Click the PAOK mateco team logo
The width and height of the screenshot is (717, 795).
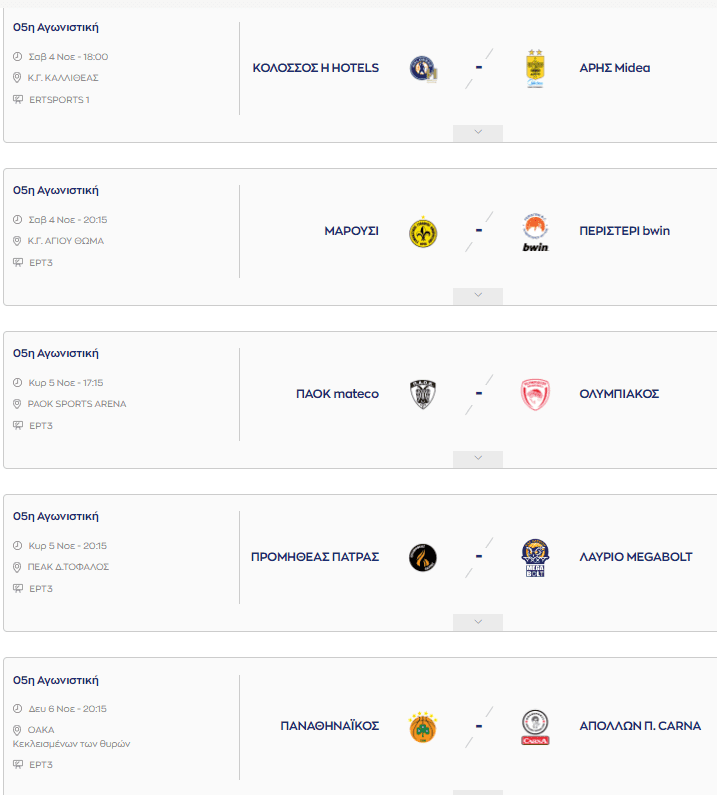click(x=423, y=394)
